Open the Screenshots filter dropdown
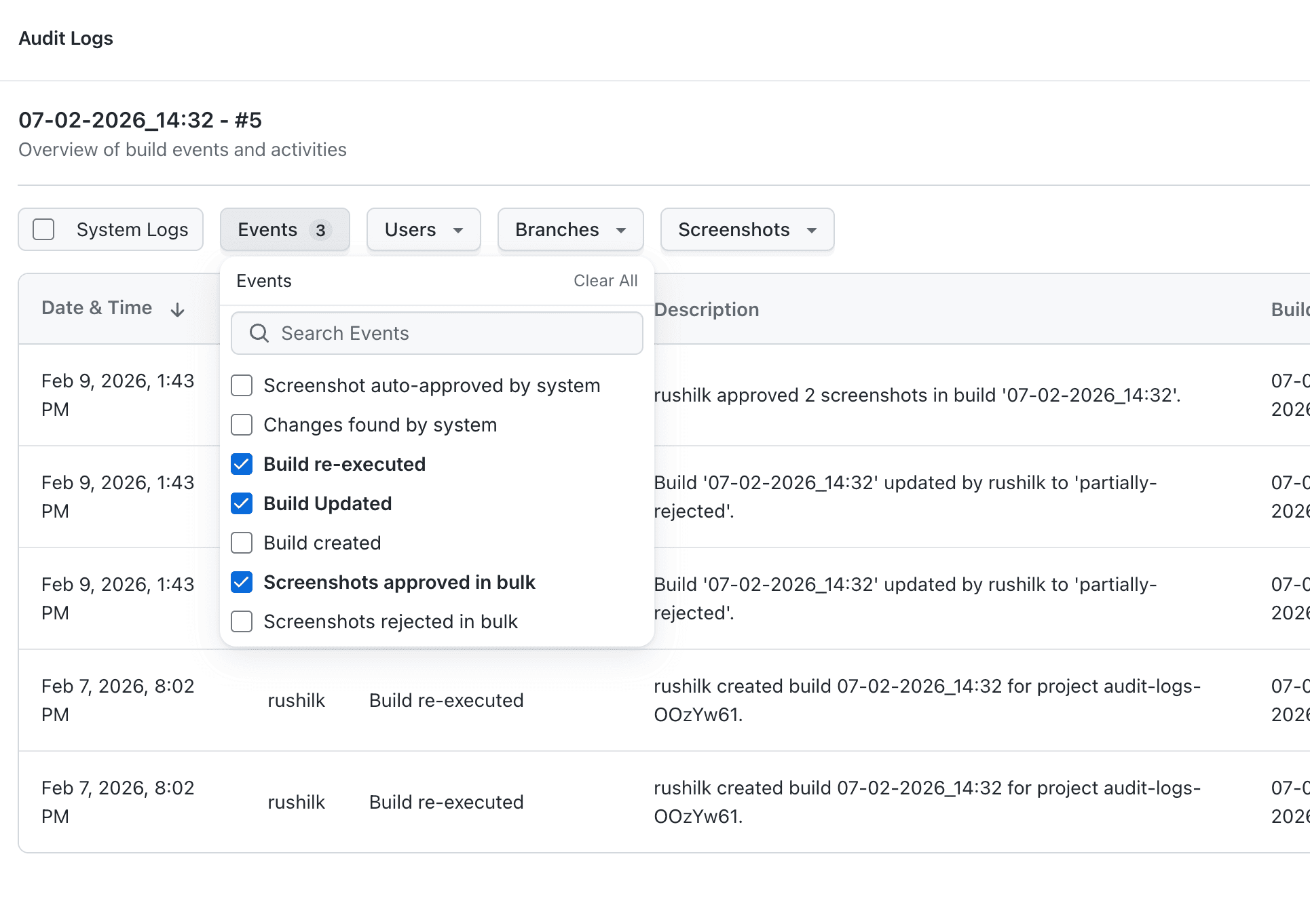 point(747,230)
